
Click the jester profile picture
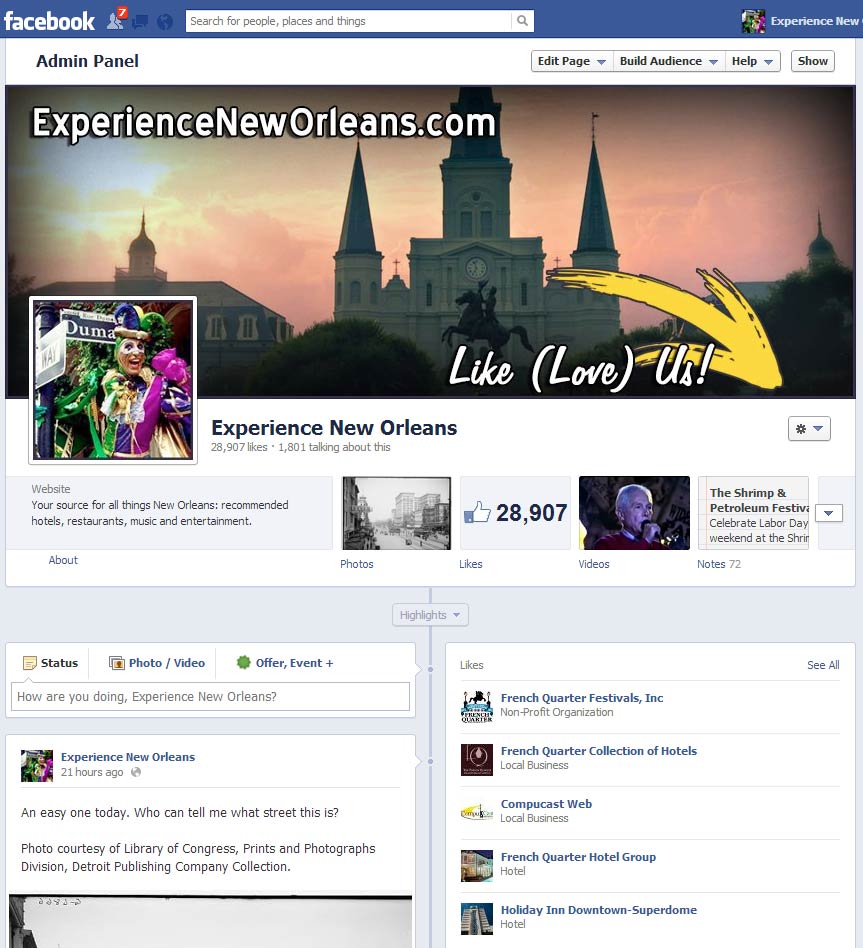click(x=113, y=380)
